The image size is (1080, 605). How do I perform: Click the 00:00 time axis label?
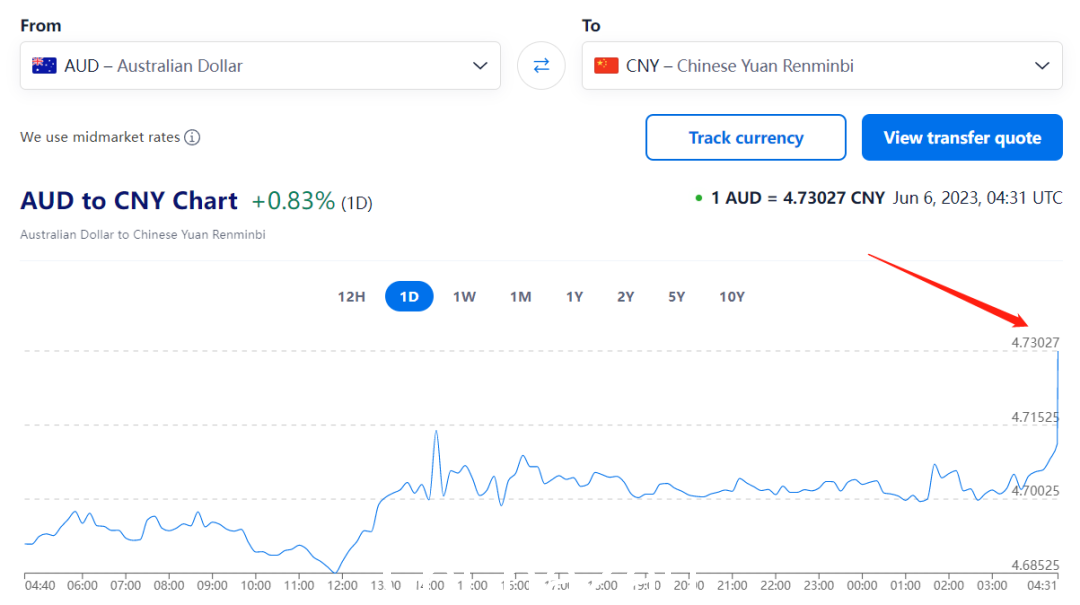tap(862, 586)
